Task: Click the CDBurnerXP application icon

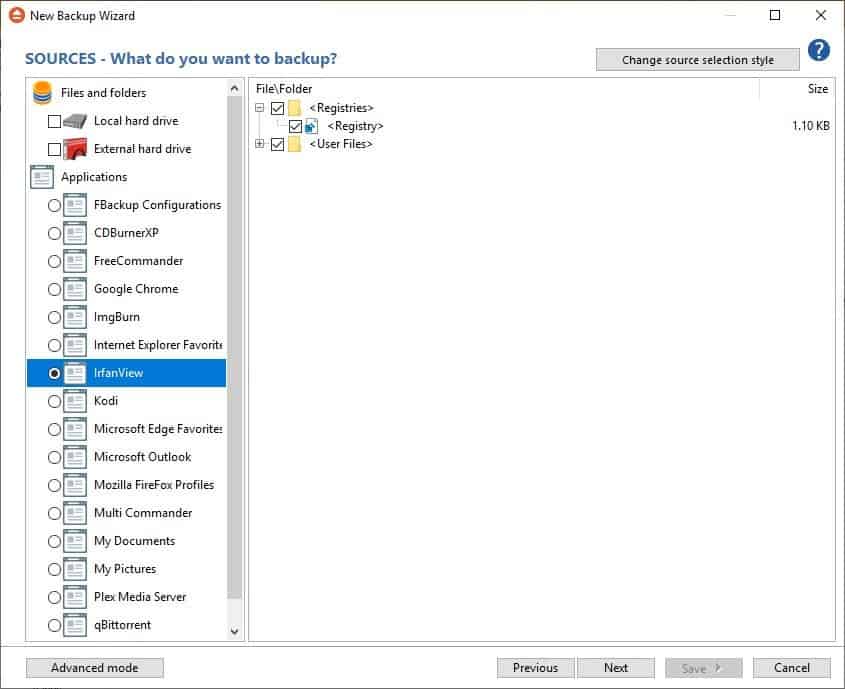Action: tap(75, 233)
